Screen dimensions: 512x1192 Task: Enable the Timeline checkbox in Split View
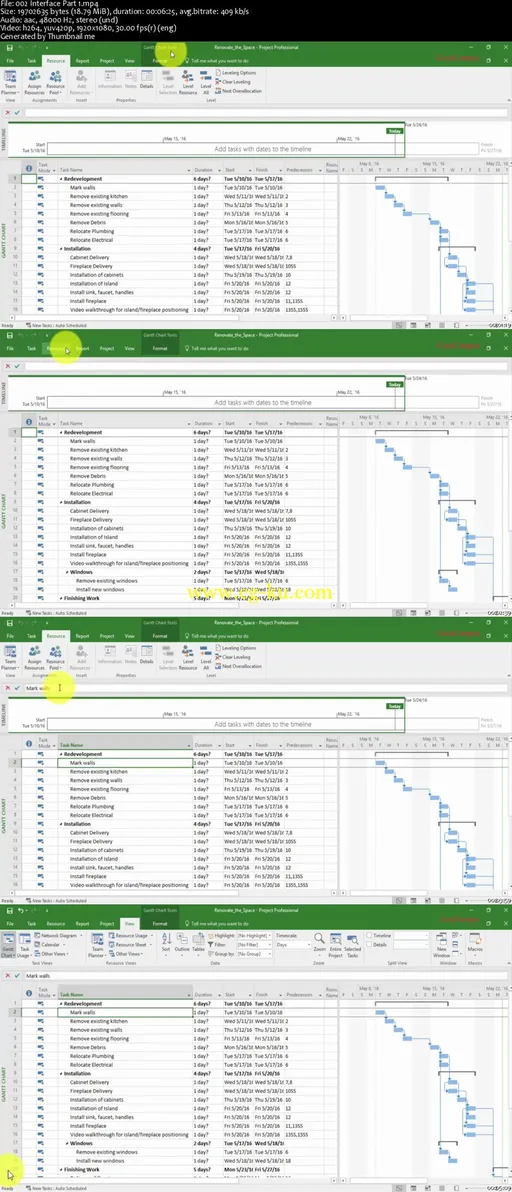coord(369,935)
